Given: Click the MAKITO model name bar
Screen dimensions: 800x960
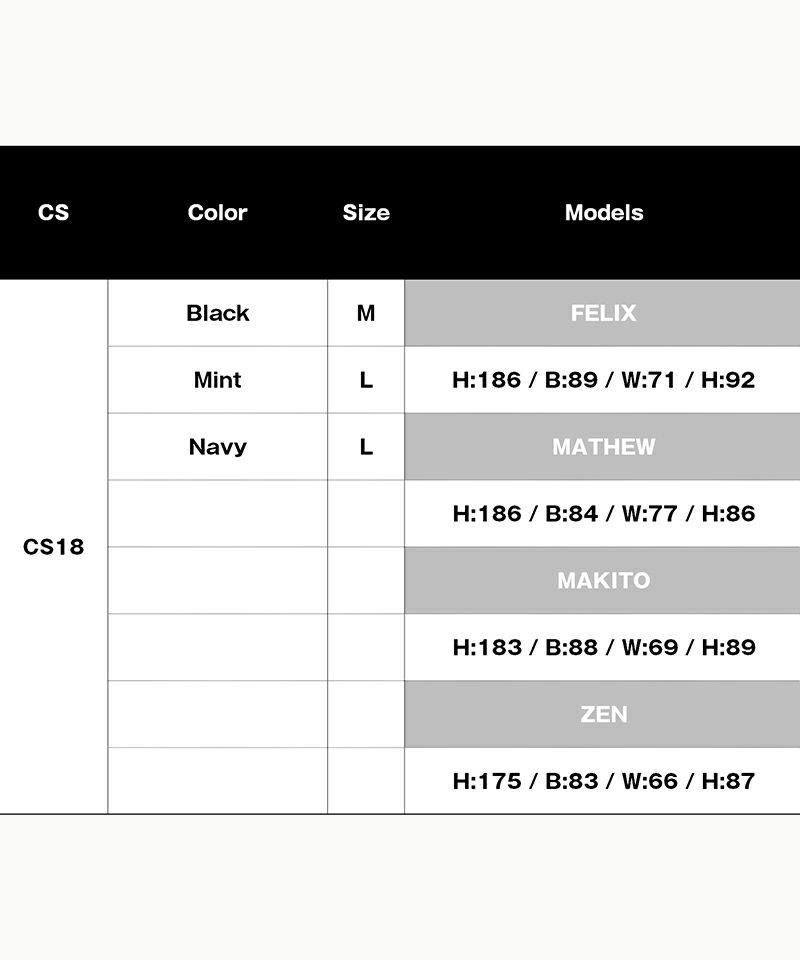Looking at the screenshot, I should tap(603, 580).
